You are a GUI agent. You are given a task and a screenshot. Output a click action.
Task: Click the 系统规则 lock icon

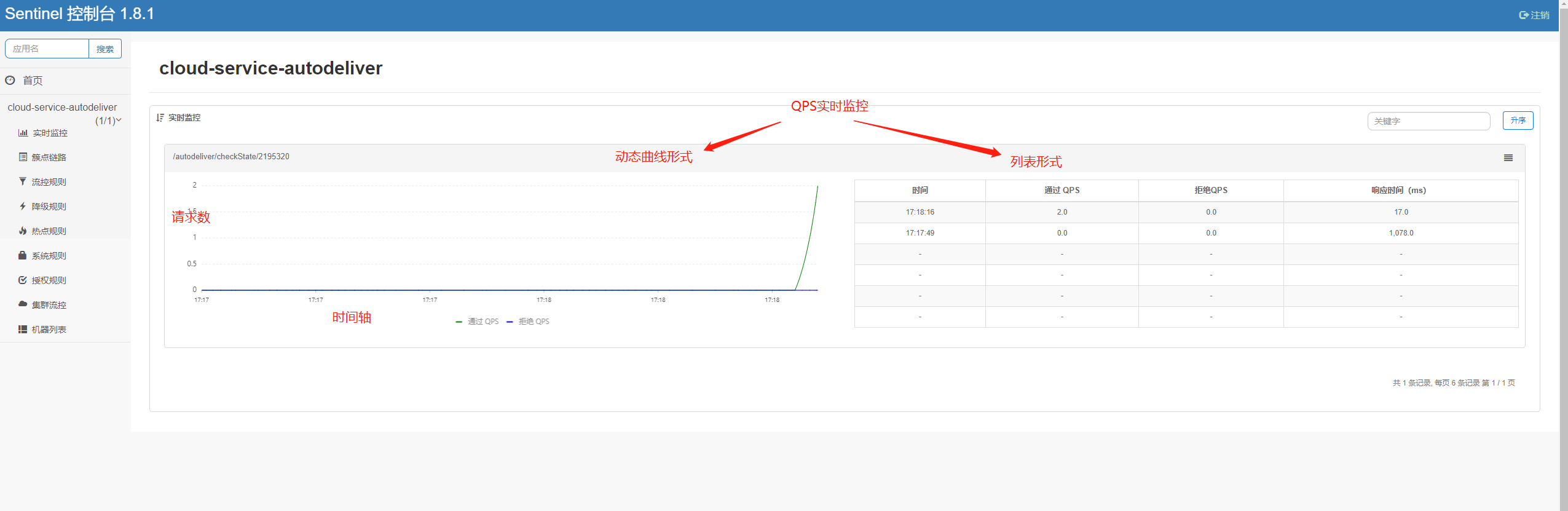pos(23,255)
